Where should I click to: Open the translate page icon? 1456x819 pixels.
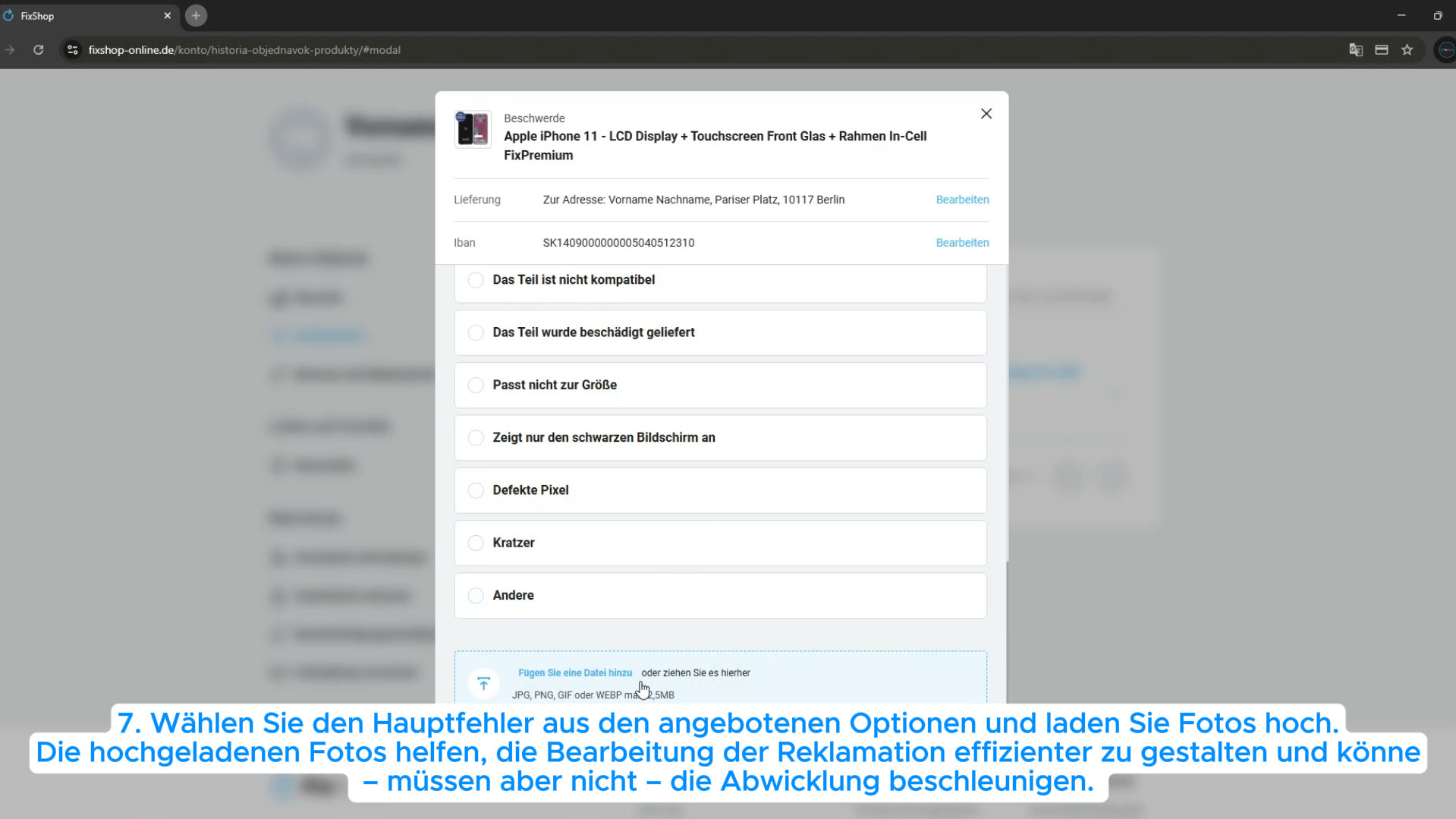tap(1355, 50)
